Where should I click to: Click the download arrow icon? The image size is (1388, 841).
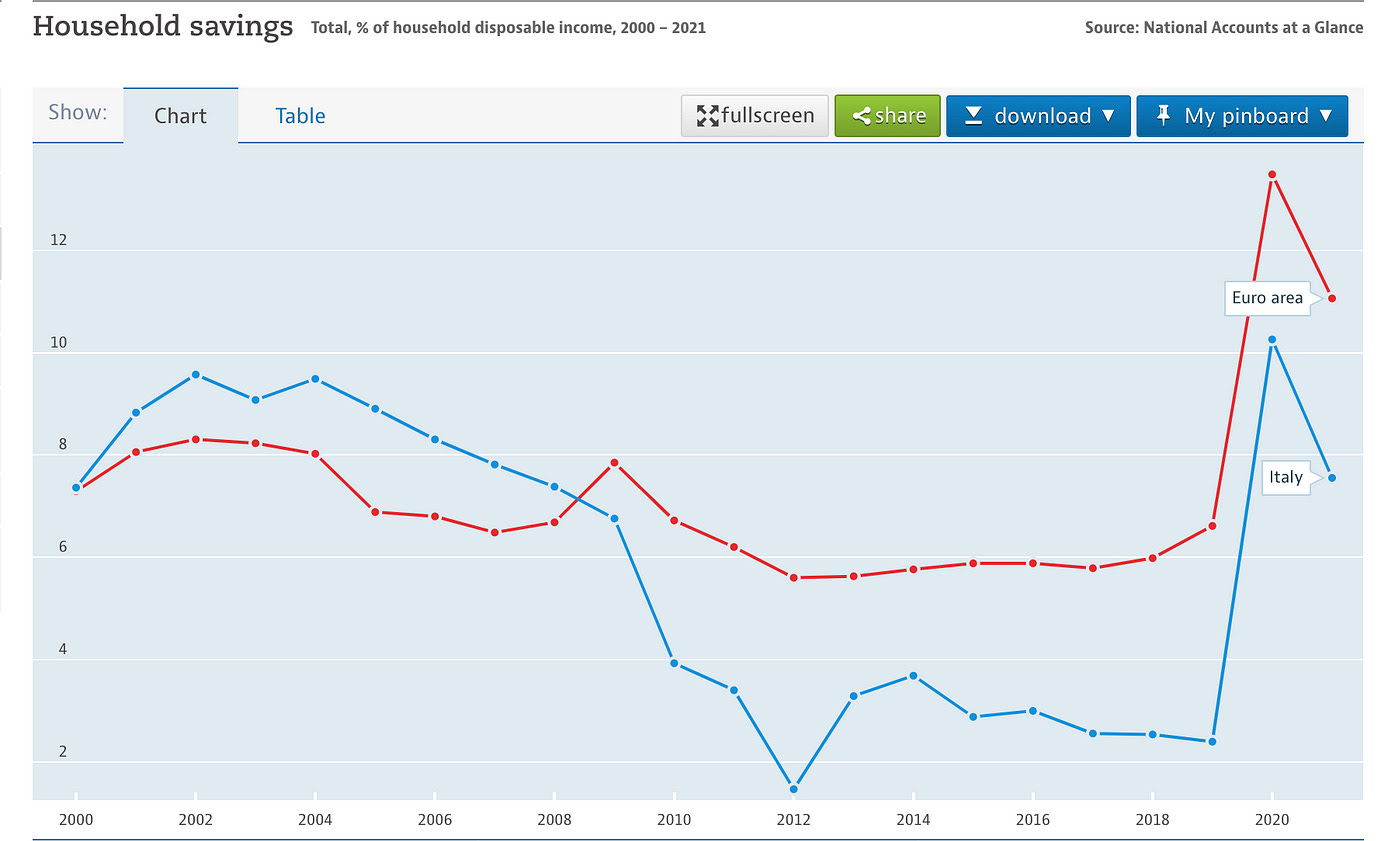(x=973, y=116)
